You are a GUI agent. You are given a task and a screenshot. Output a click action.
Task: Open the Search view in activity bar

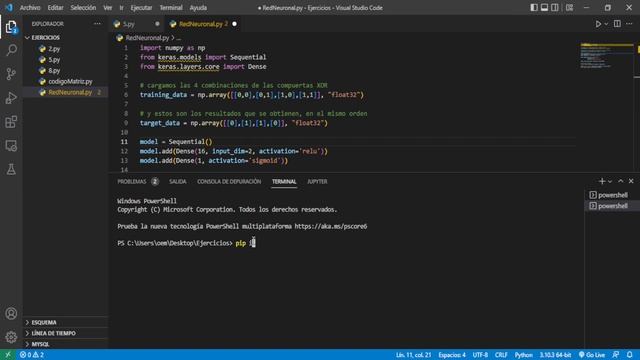coord(11,51)
